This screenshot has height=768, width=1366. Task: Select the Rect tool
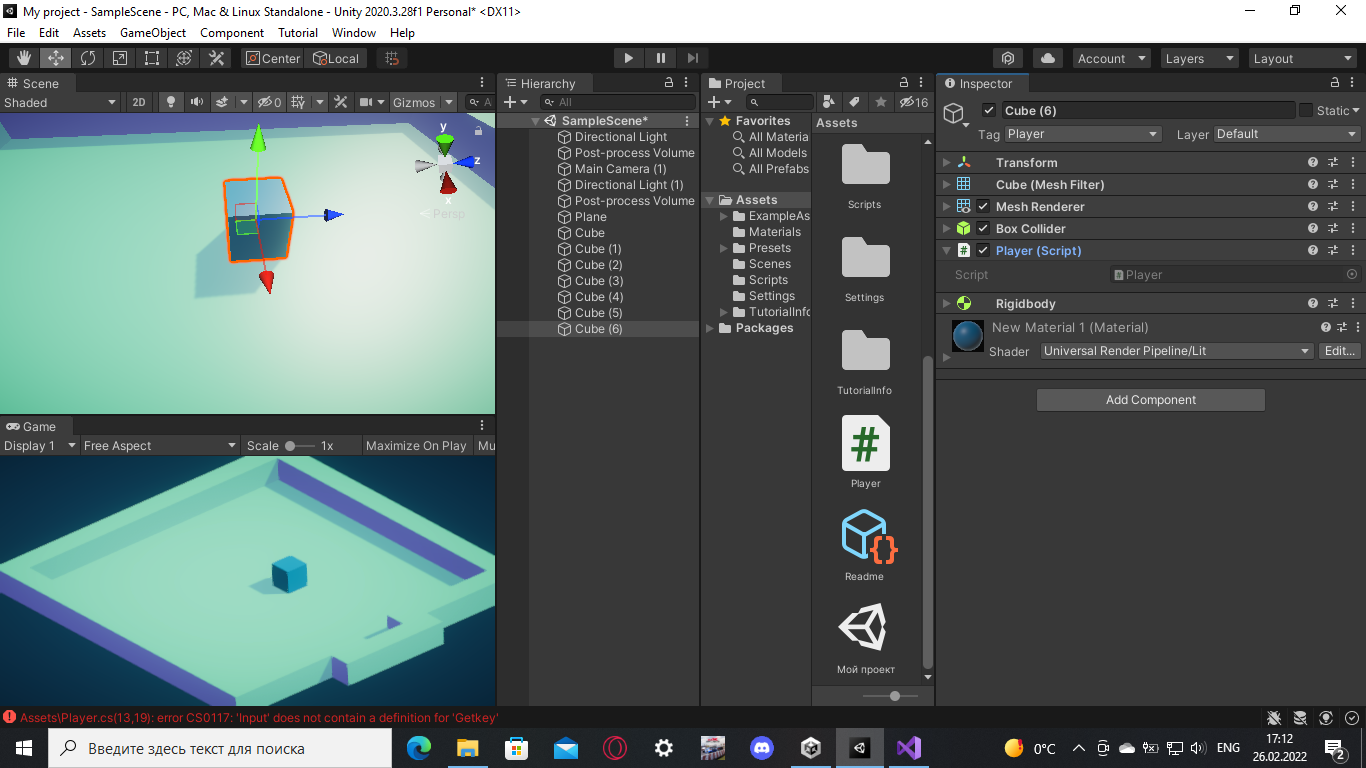coord(152,58)
